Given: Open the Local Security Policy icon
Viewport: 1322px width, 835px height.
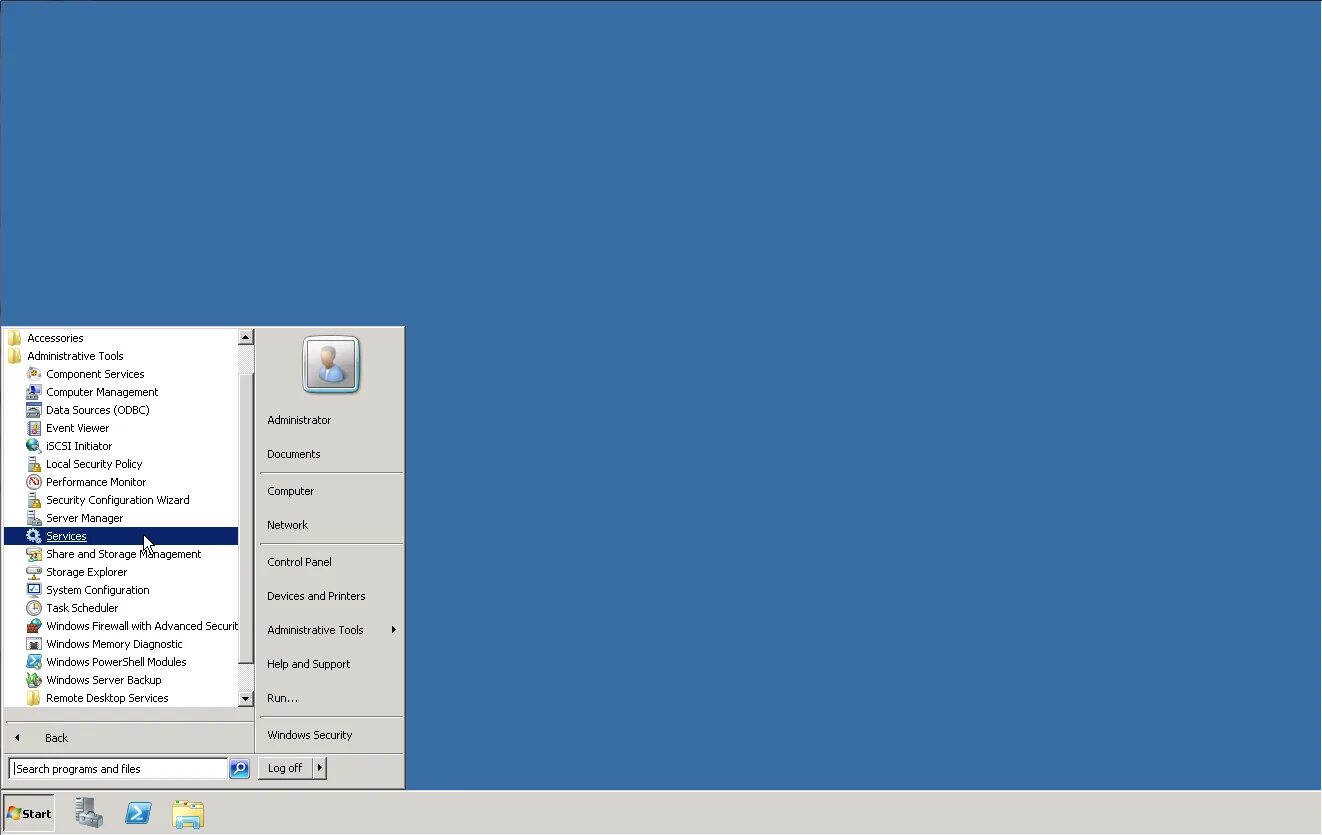Looking at the screenshot, I should click(34, 464).
